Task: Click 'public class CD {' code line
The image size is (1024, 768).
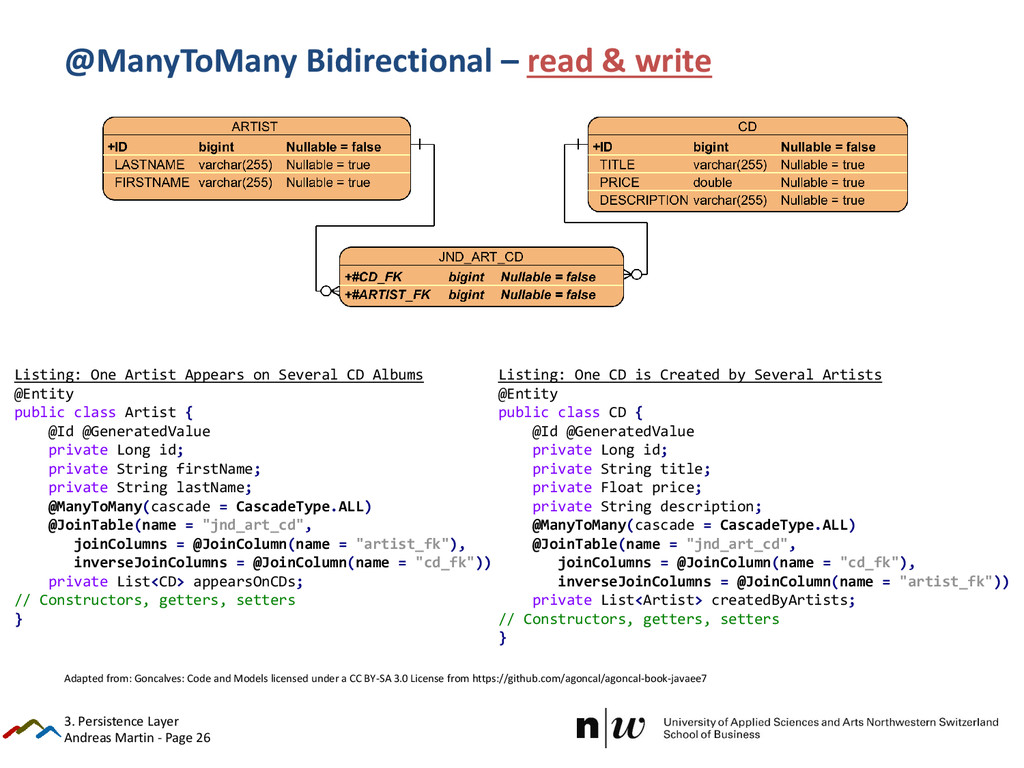Action: click(571, 413)
